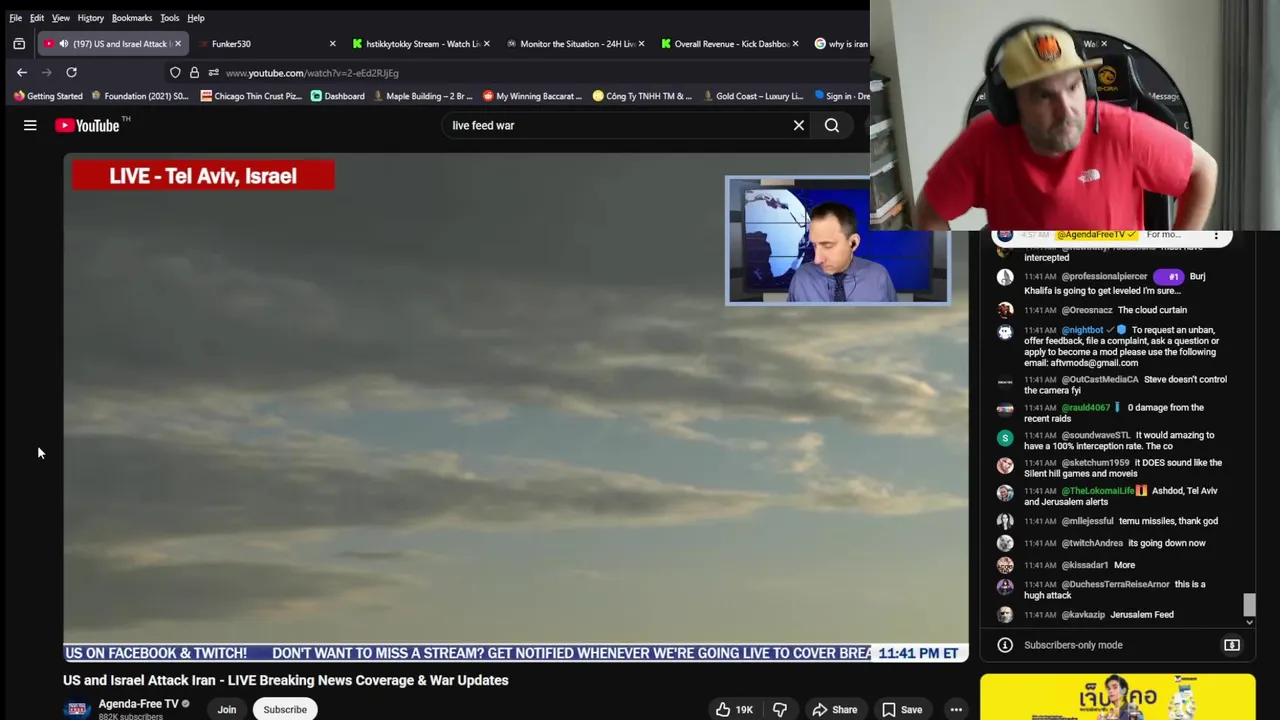The image size is (1280, 720).
Task: Switch to the Funker530 tab
Action: tap(265, 44)
